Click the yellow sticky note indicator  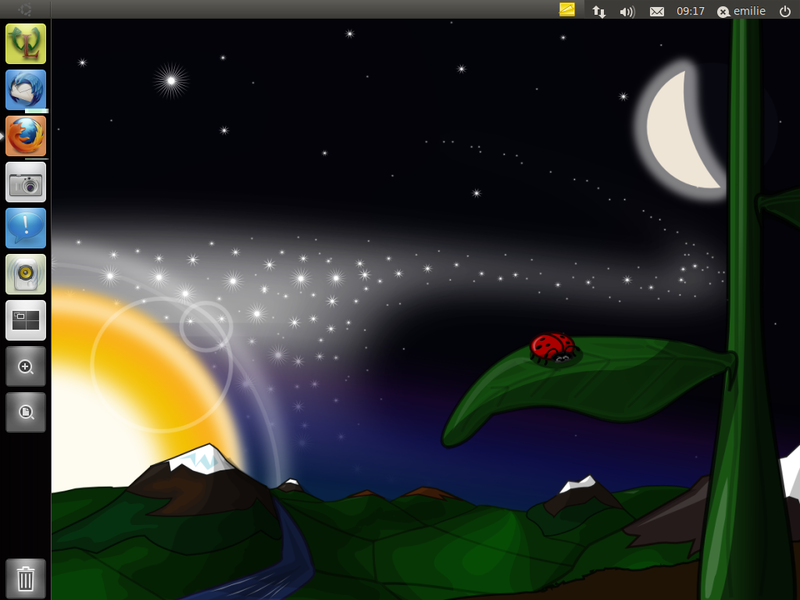(x=567, y=10)
